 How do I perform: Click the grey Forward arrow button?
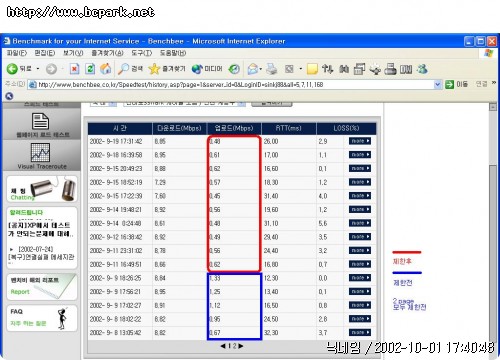click(51, 69)
